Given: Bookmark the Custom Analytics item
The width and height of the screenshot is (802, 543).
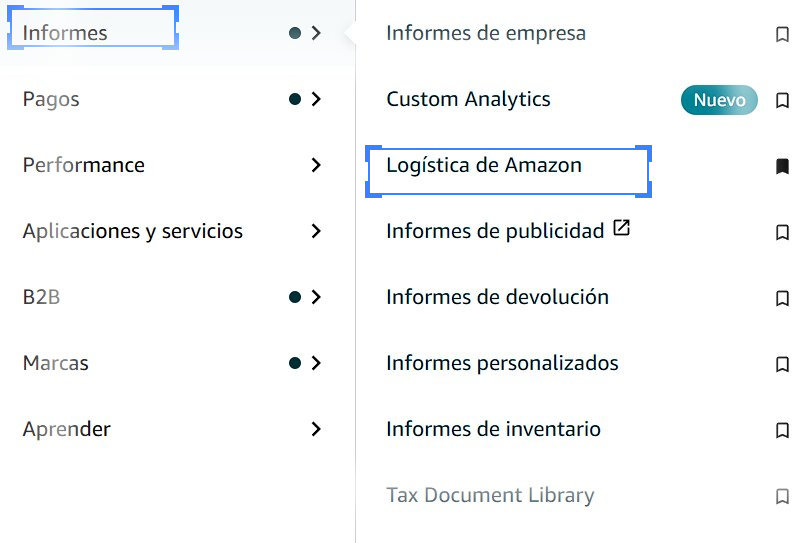Looking at the screenshot, I should pos(782,100).
